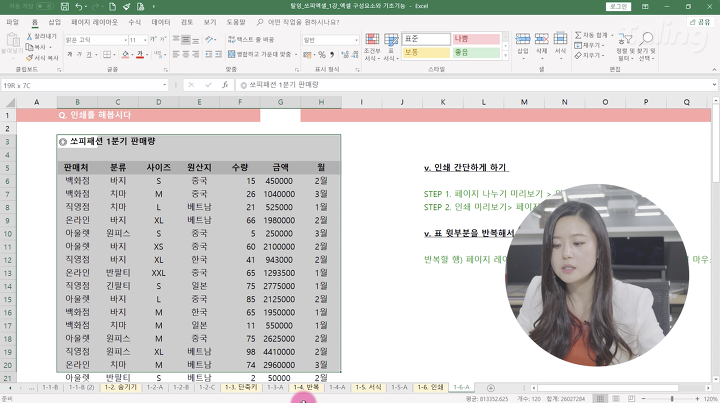Apply red font color
This screenshot has width=720, height=403.
(140, 55)
